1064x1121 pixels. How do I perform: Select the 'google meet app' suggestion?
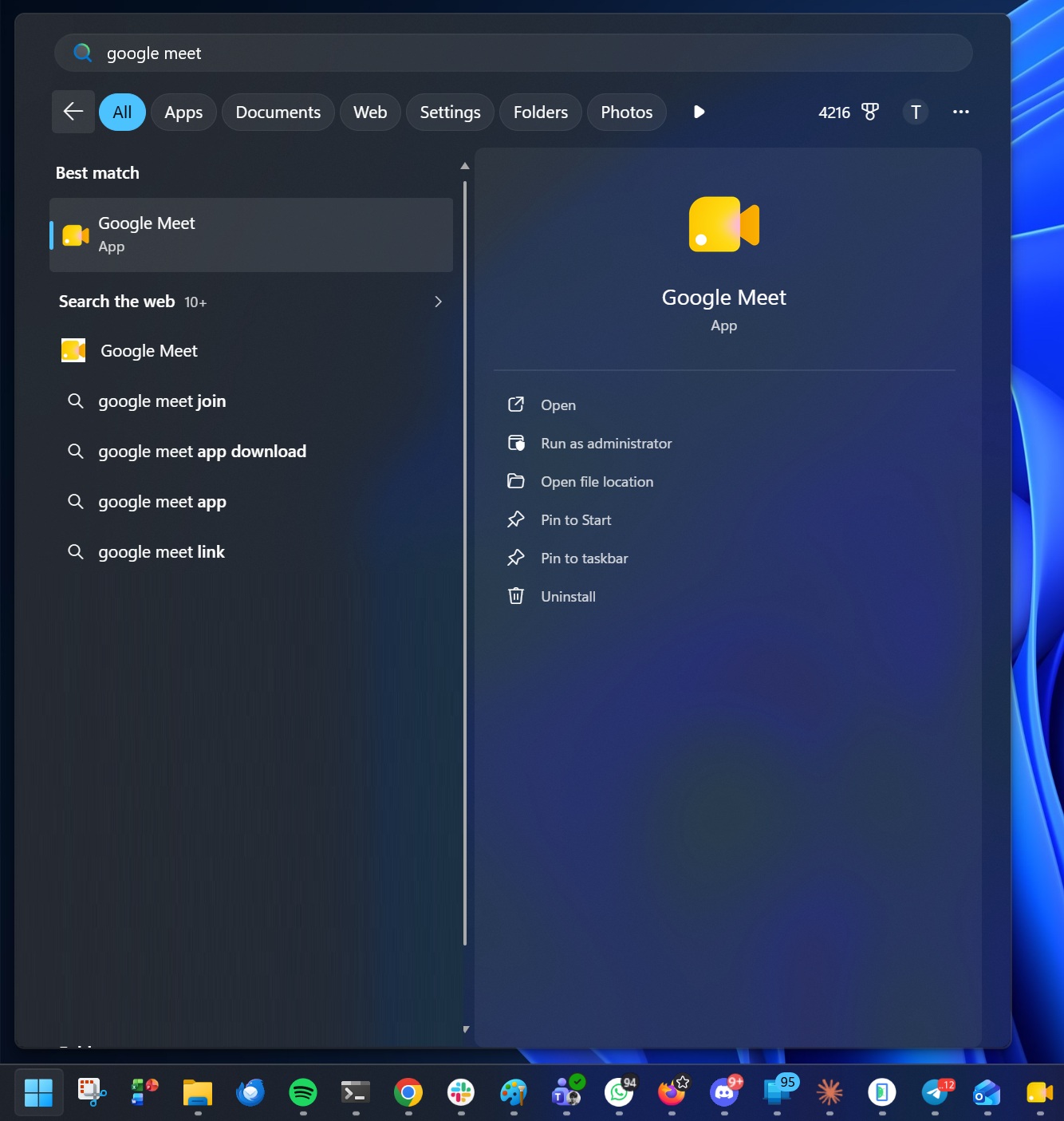click(x=251, y=501)
